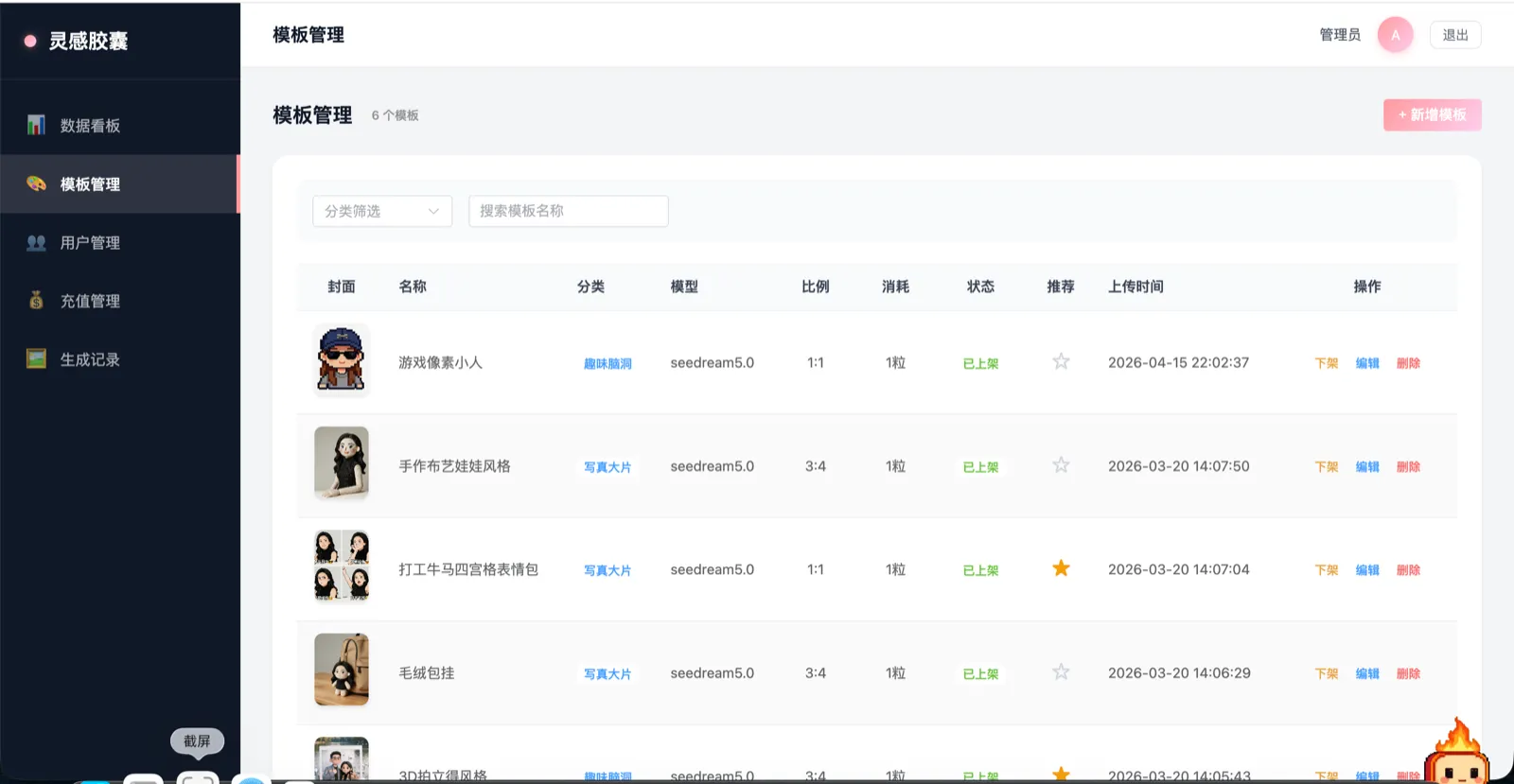The width and height of the screenshot is (1514, 784).
Task: Click the 趣味脑洞 tag of 游戏像素小人
Action: coord(607,364)
